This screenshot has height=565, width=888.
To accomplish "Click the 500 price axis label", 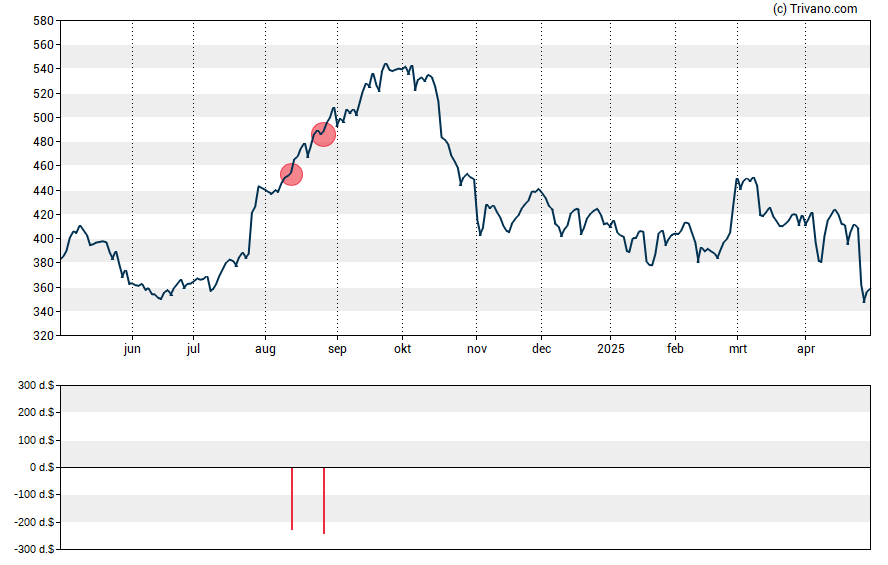I will 44,118.
